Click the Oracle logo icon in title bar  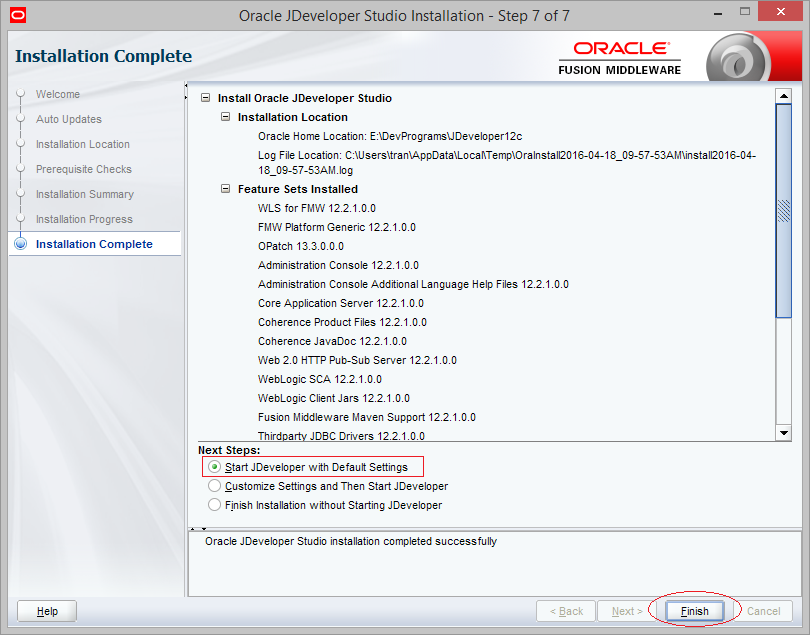point(18,15)
